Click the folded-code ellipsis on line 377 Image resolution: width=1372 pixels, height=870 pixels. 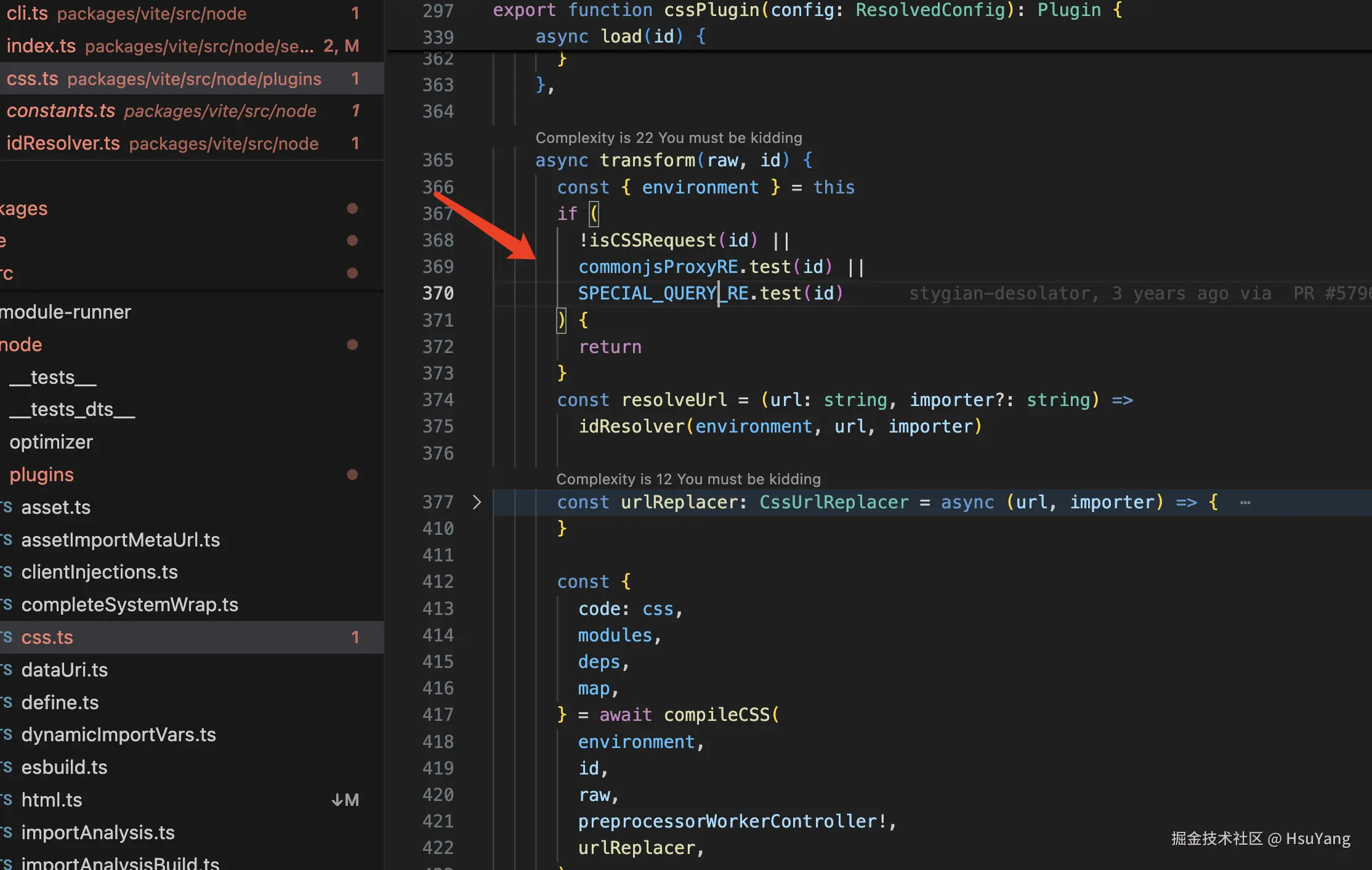(x=1245, y=503)
